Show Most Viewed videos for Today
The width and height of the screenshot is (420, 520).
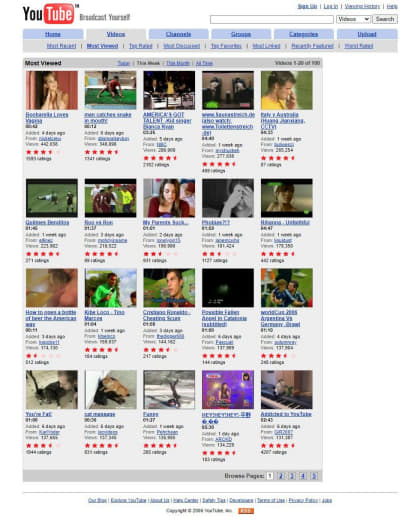tap(124, 63)
